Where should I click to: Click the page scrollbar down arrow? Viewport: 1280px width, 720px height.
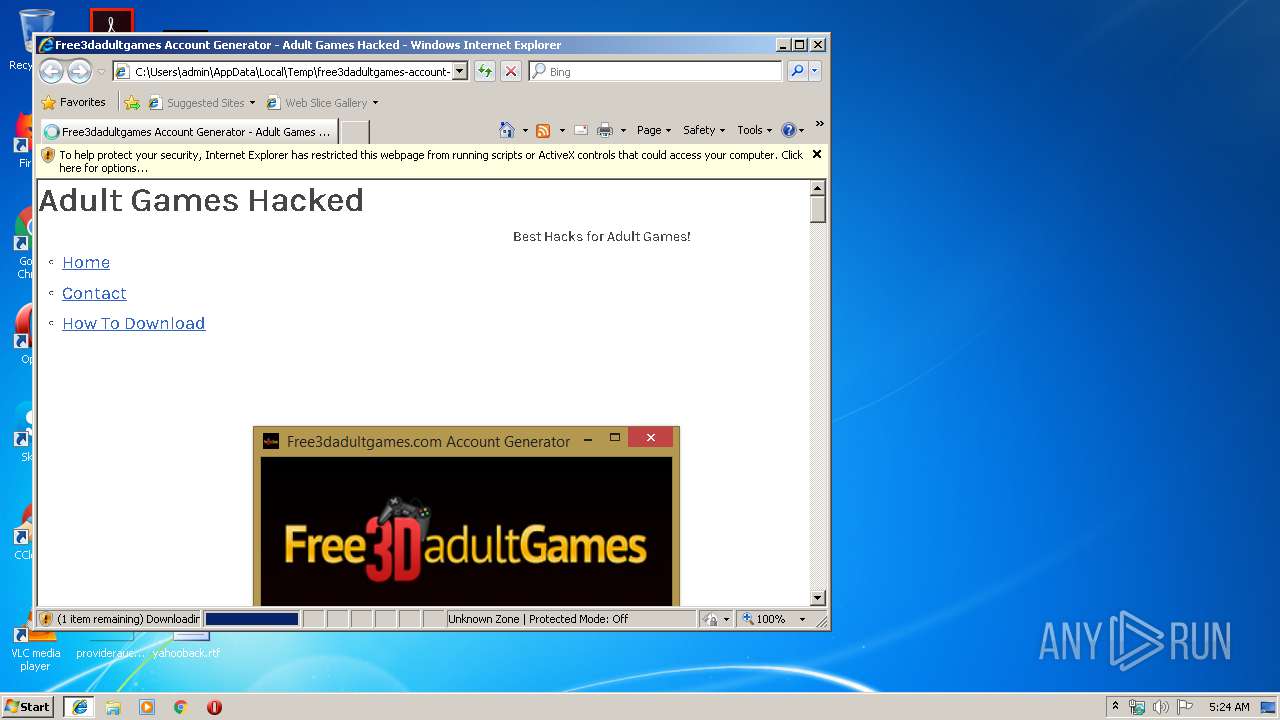(x=818, y=598)
